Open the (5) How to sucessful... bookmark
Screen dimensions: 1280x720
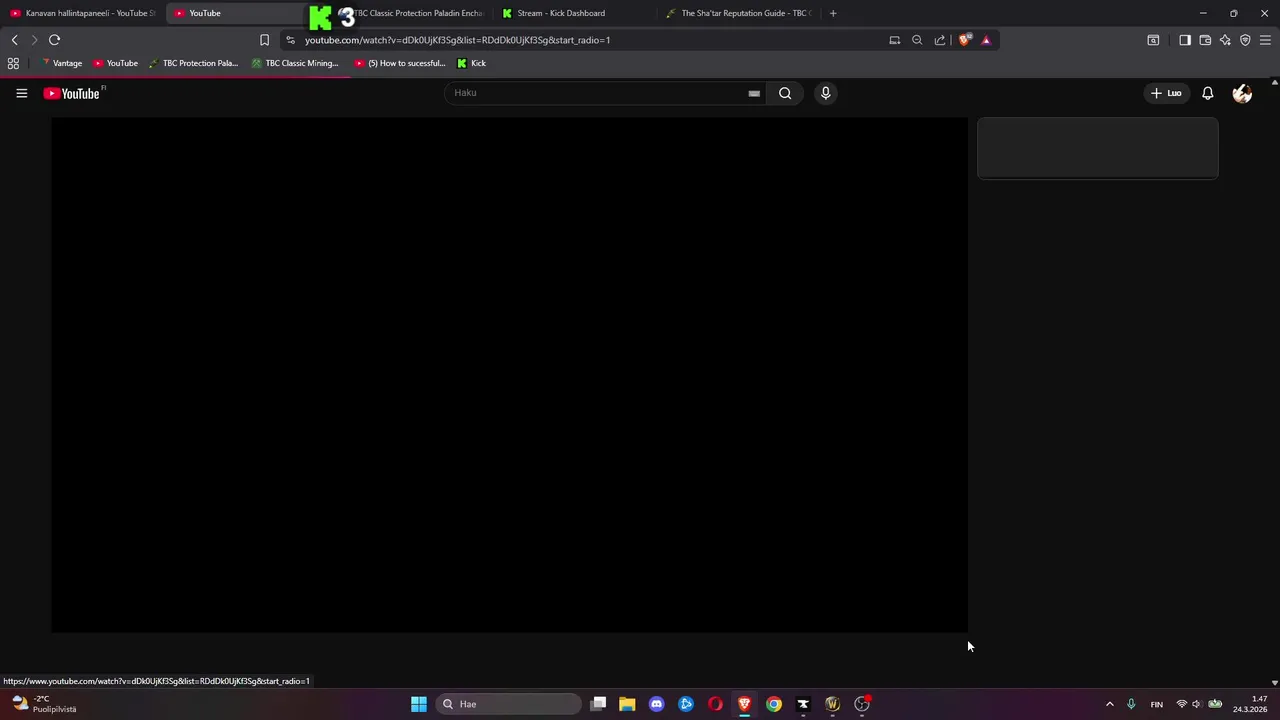pos(400,63)
